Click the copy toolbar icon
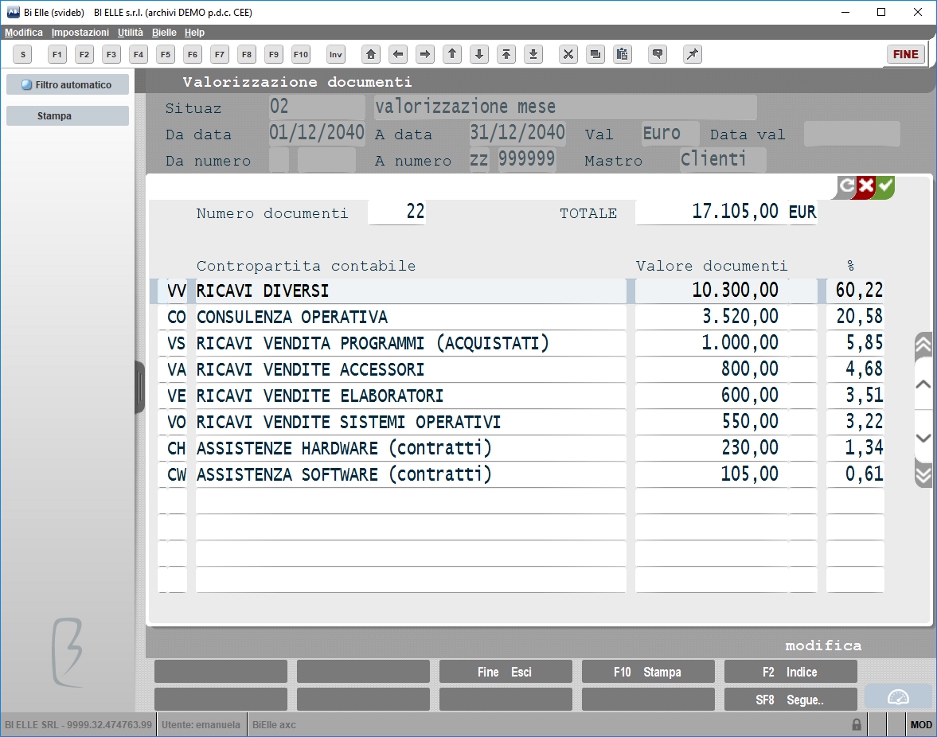Viewport: 937px width, 737px height. 595,54
